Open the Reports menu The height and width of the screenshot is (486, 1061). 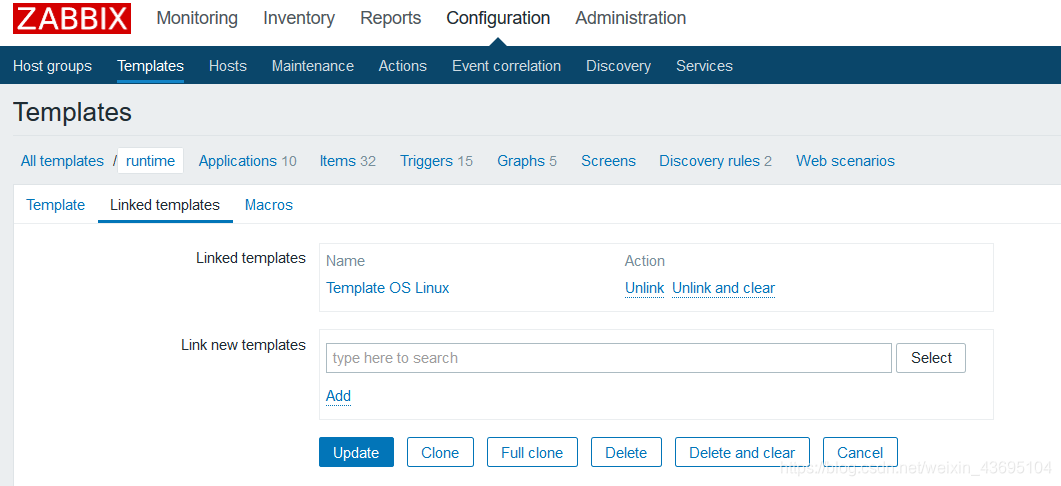[390, 18]
